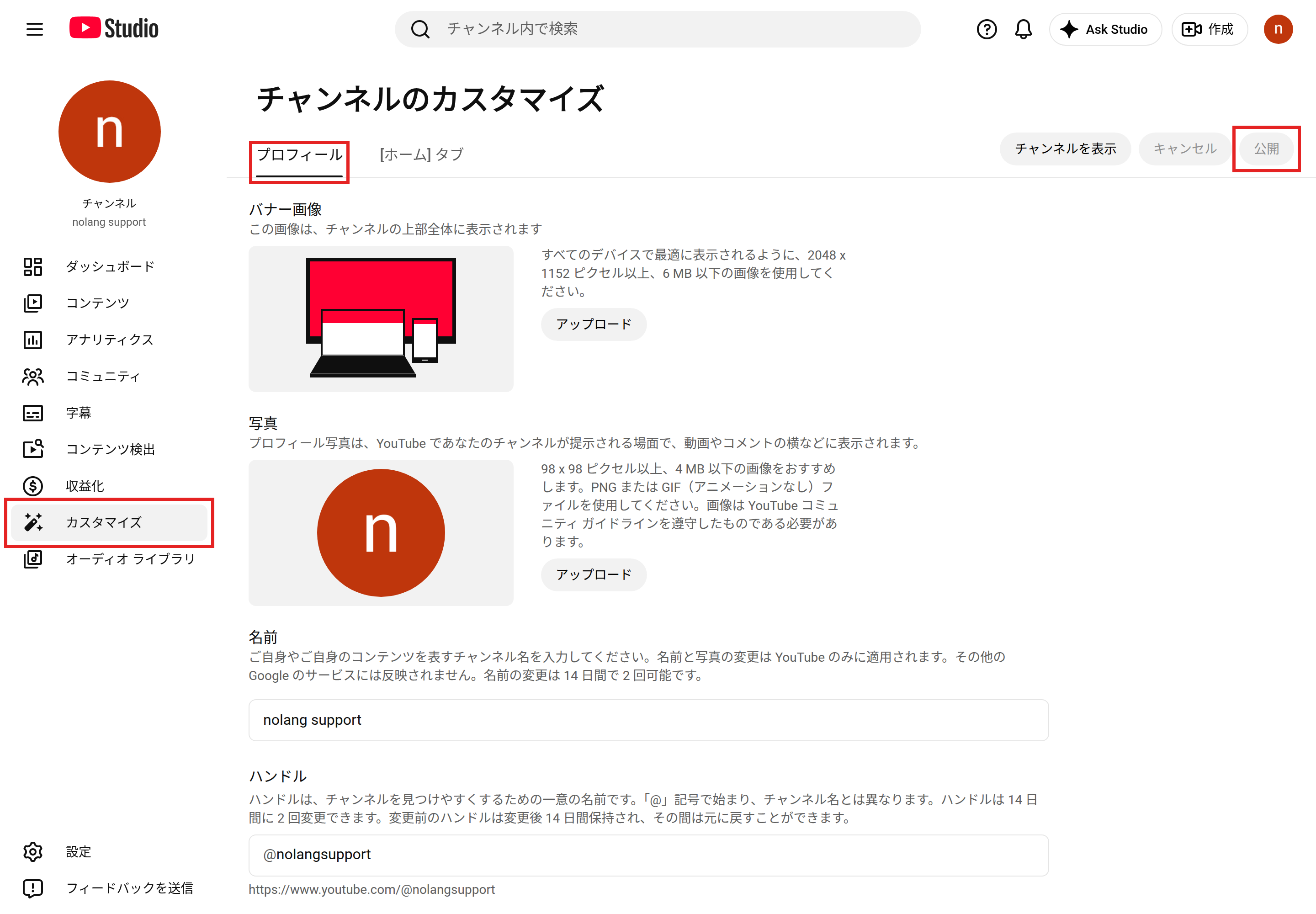1316x914 pixels.
Task: Open アナリティクス analytics icon
Action: (x=32, y=340)
